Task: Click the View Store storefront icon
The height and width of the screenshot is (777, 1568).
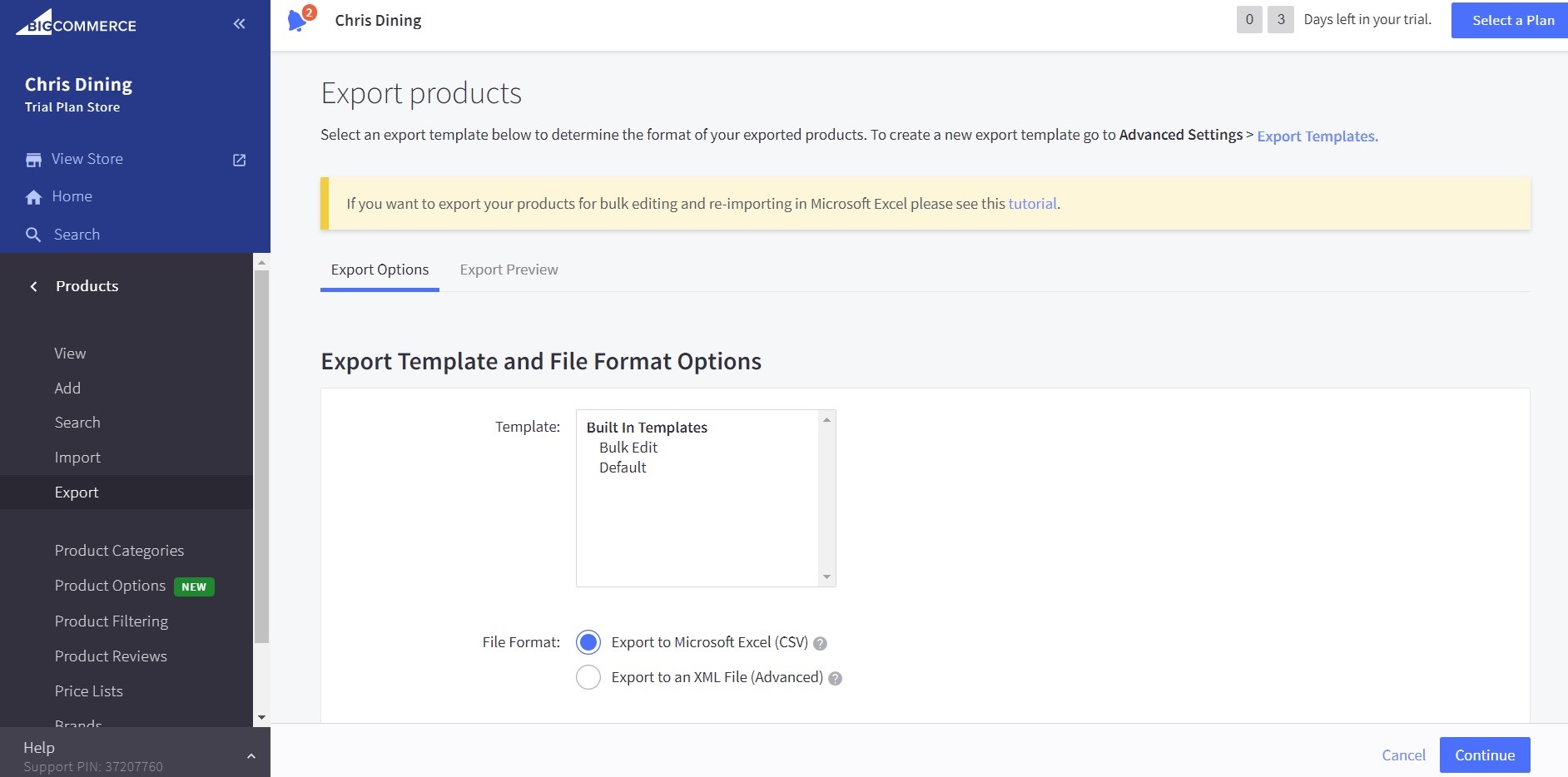Action: 33,160
